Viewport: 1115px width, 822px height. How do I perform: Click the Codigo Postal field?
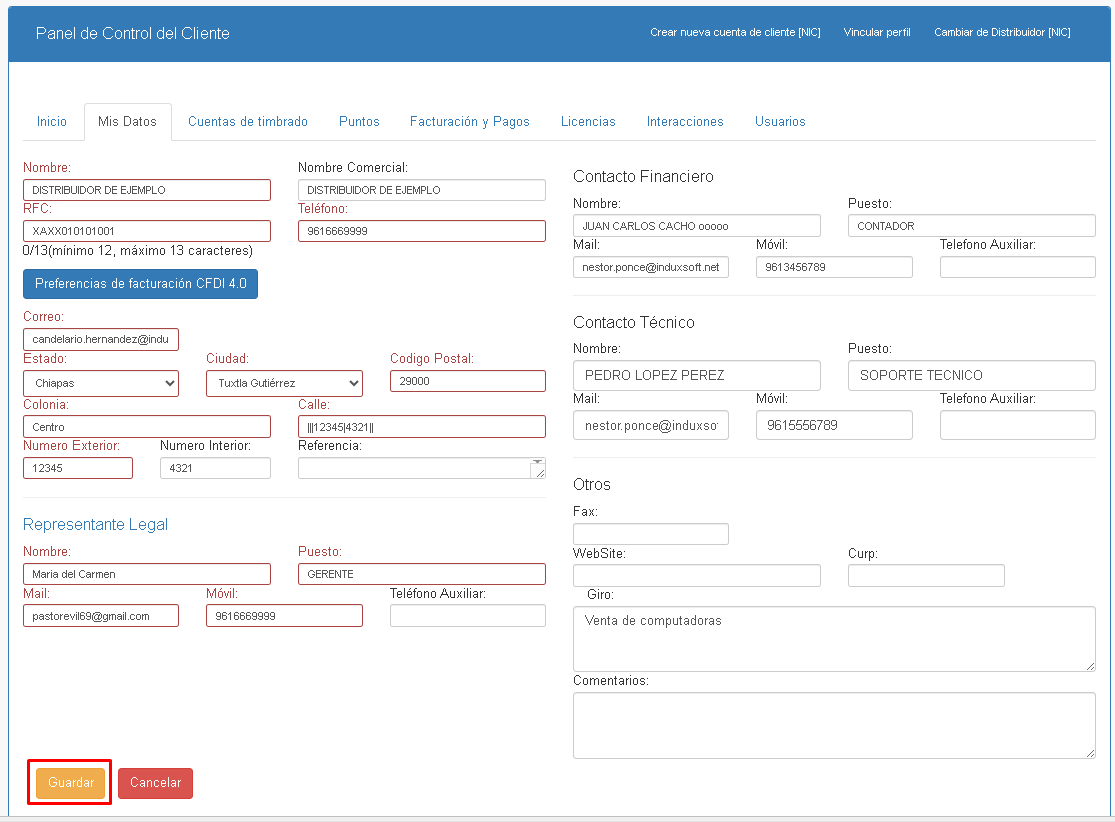[x=468, y=382]
